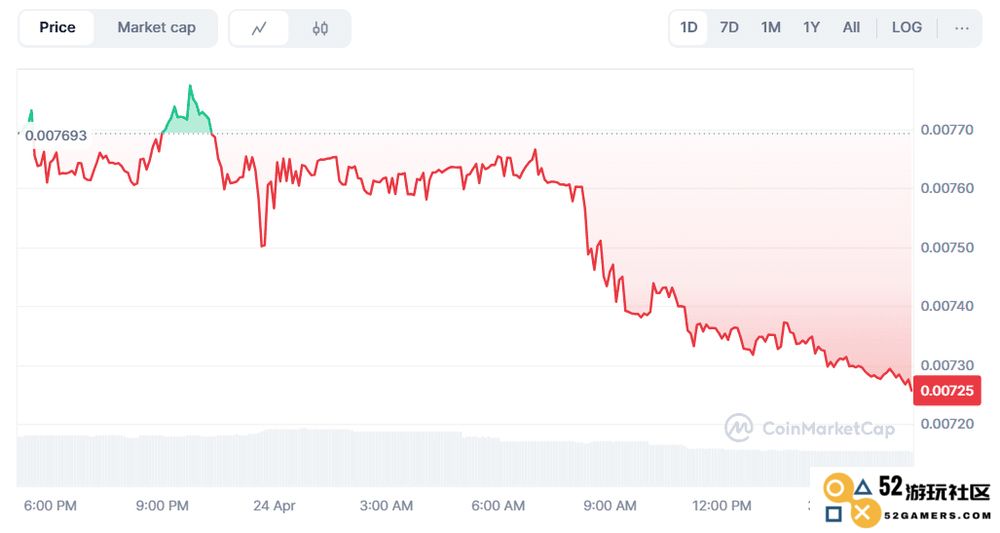Open the three-dots more options menu
1000x533 pixels.
point(962,28)
